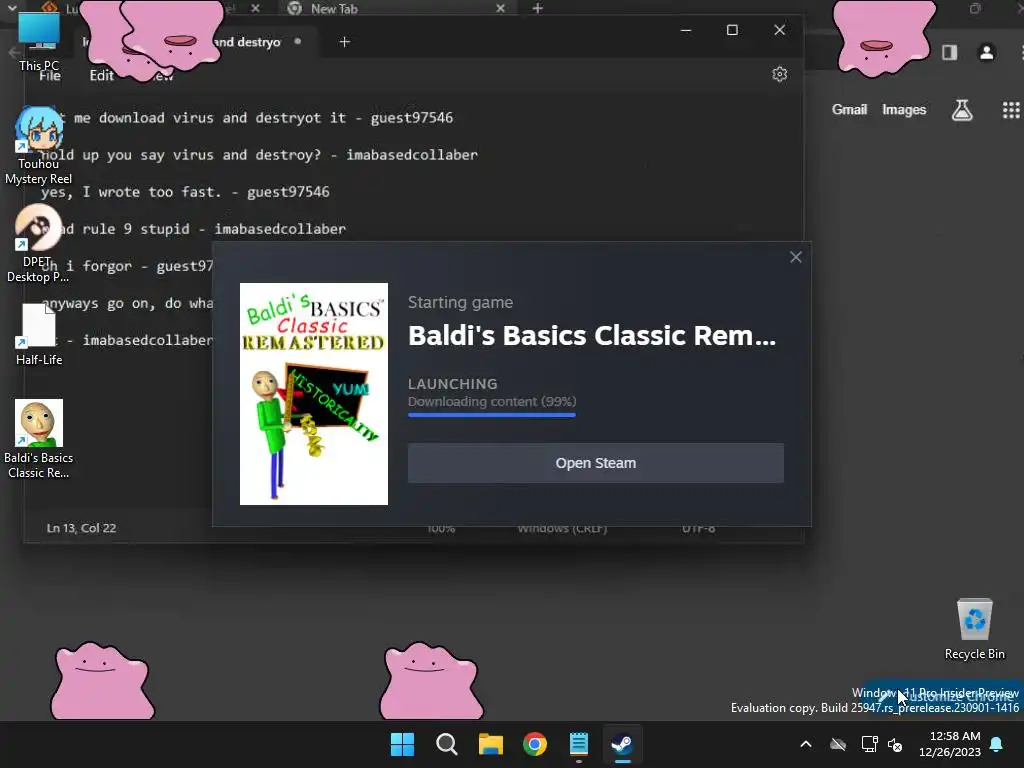
Task: Open the clock and date flyout
Action: (950, 744)
